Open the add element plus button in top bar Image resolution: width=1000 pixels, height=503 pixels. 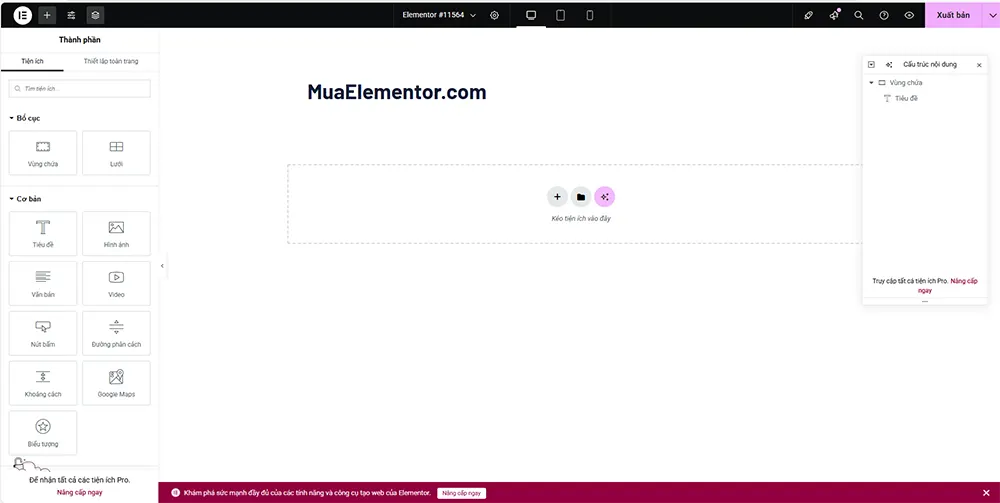tap(47, 15)
